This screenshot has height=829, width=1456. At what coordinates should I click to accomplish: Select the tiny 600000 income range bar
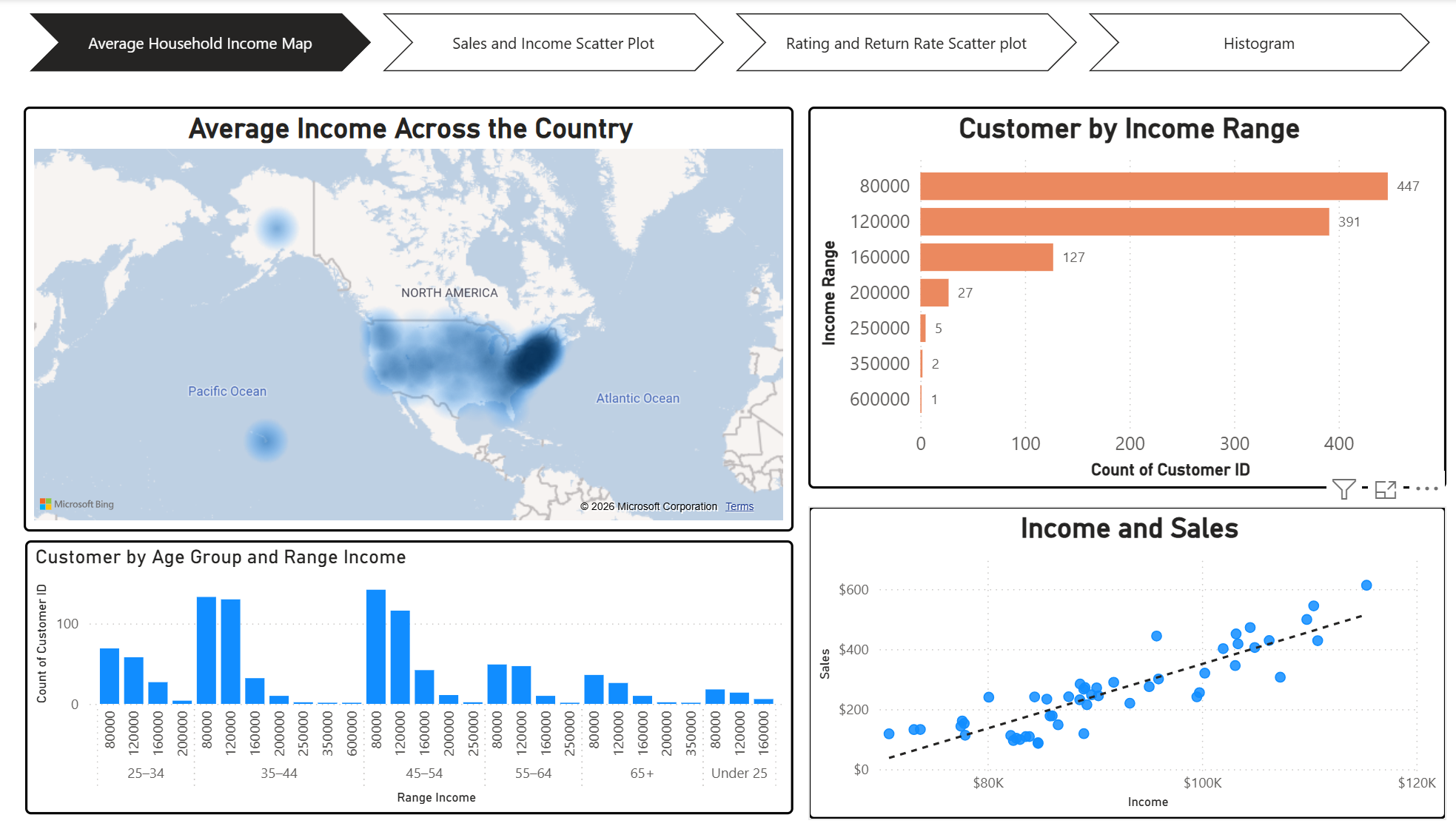point(921,399)
